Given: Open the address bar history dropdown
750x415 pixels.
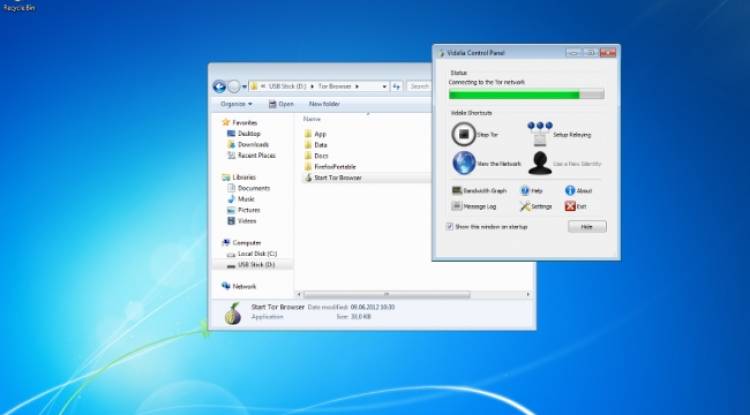Looking at the screenshot, I should tap(384, 87).
